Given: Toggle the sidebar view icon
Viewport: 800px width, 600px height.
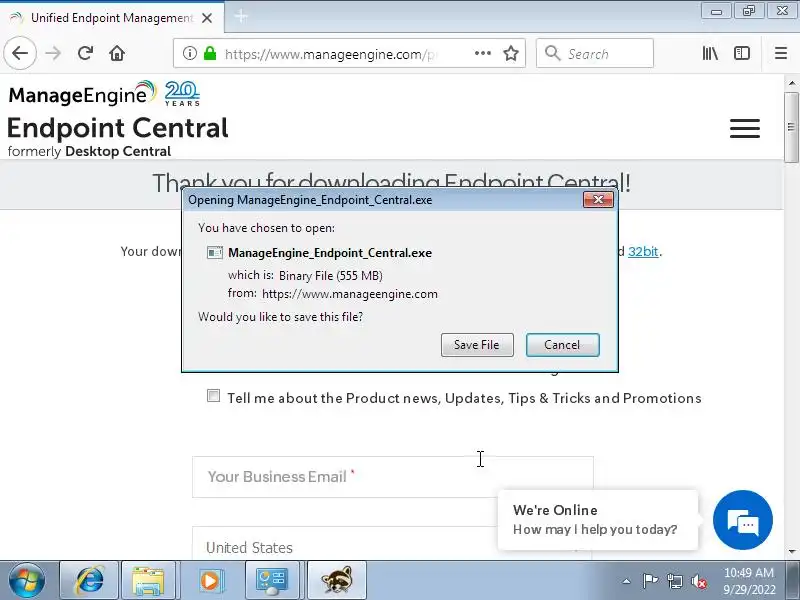Looking at the screenshot, I should [x=742, y=53].
